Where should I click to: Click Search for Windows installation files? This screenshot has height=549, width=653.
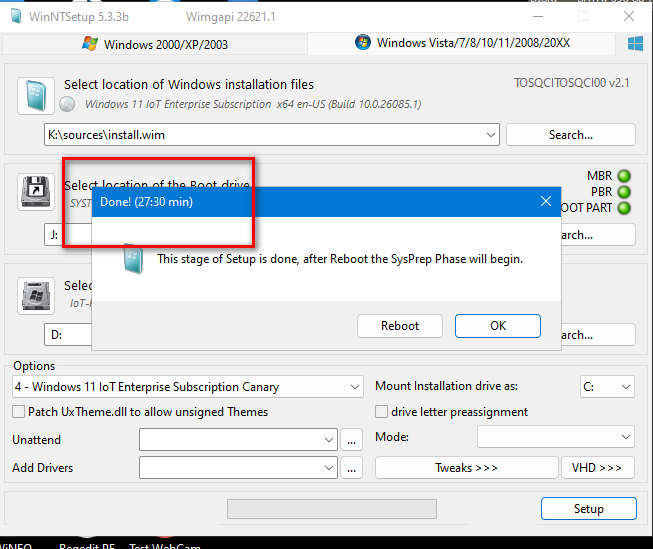[571, 135]
